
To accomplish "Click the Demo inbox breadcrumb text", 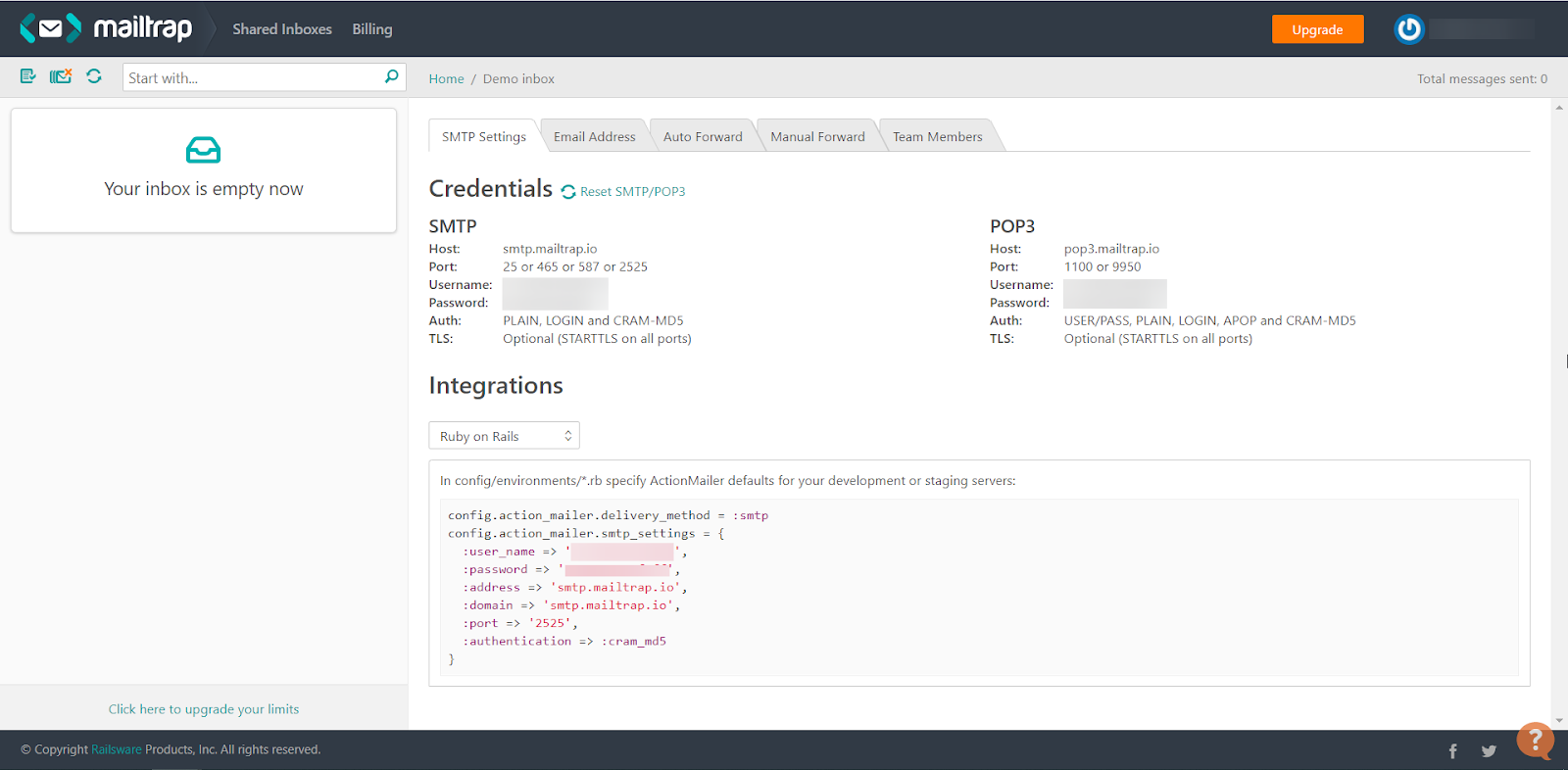I will pos(518,79).
